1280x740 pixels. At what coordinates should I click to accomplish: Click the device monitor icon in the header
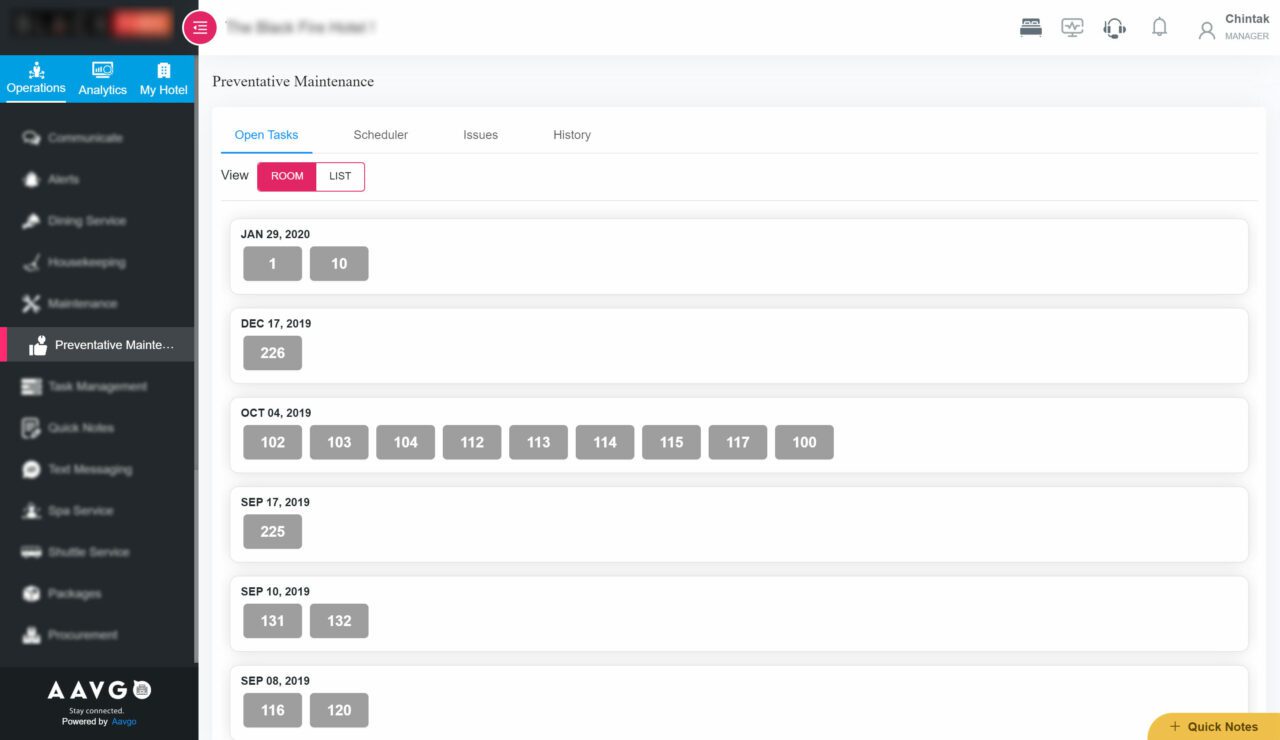[x=1072, y=27]
